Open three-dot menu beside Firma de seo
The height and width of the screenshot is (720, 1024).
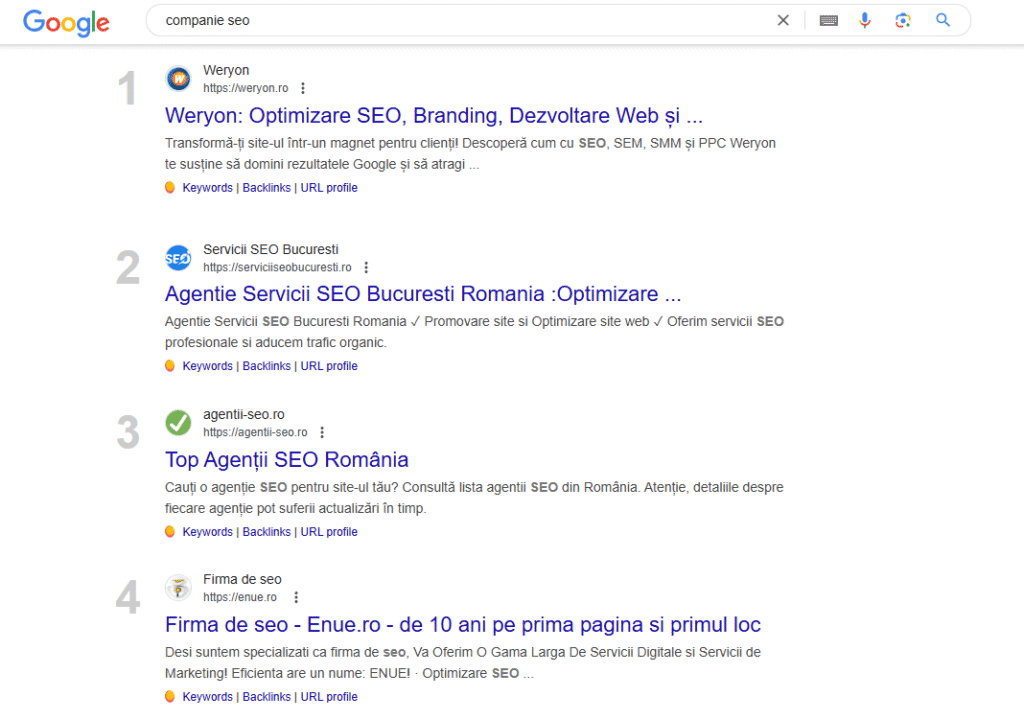pyautogui.click(x=295, y=597)
